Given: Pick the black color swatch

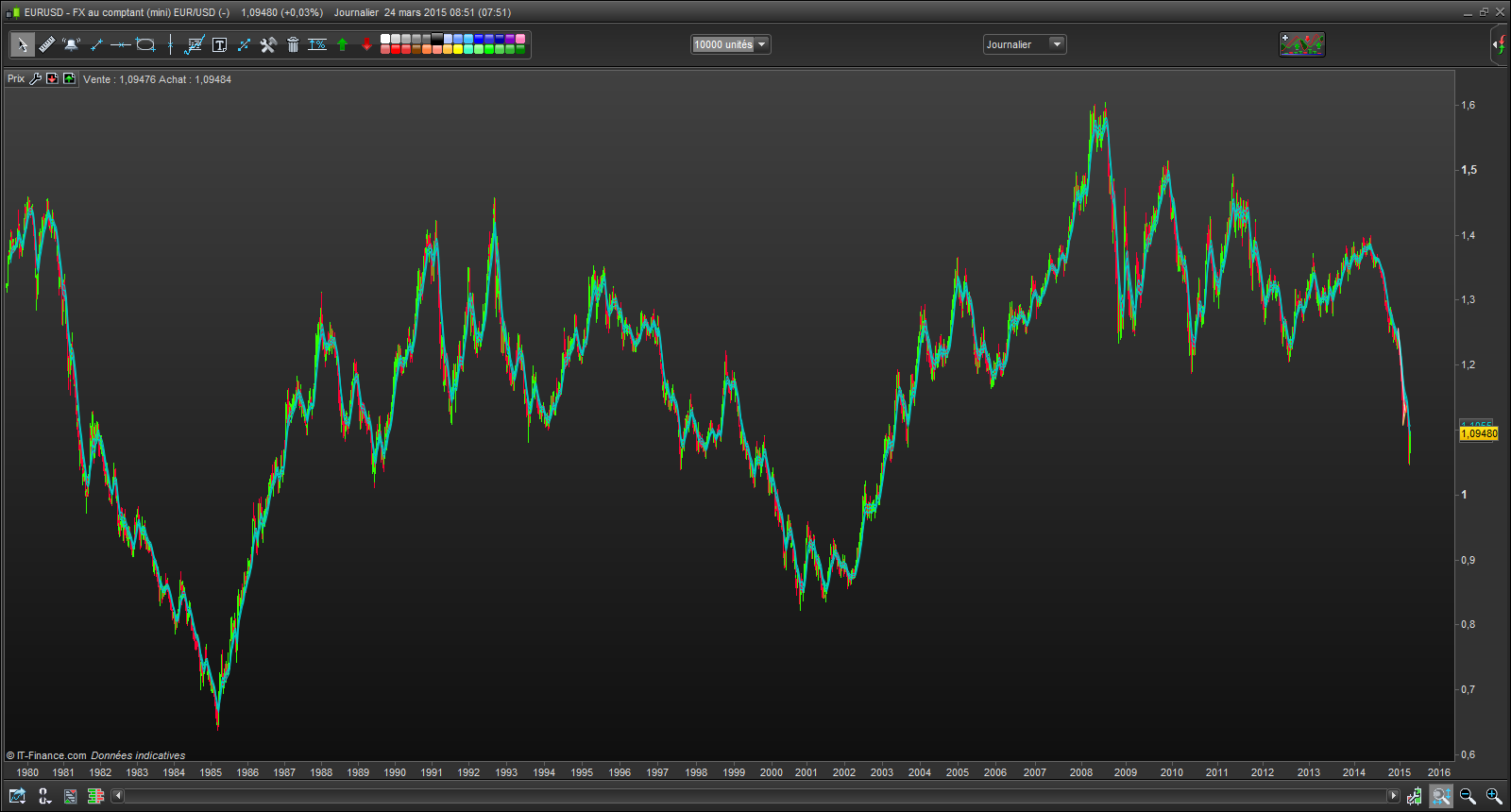Looking at the screenshot, I should point(437,39).
